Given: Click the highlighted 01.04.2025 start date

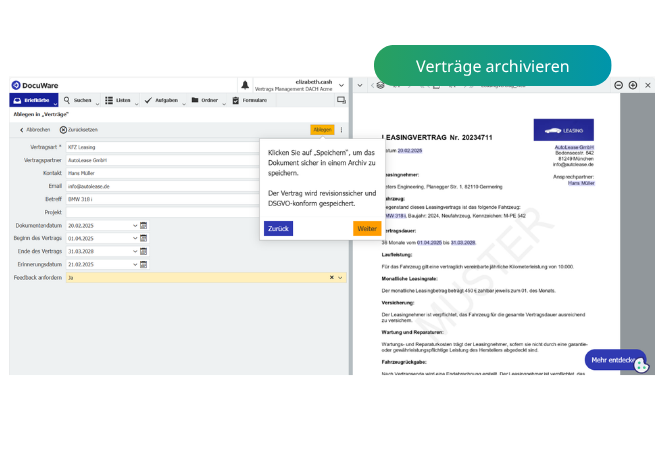Looking at the screenshot, I should (x=429, y=243).
